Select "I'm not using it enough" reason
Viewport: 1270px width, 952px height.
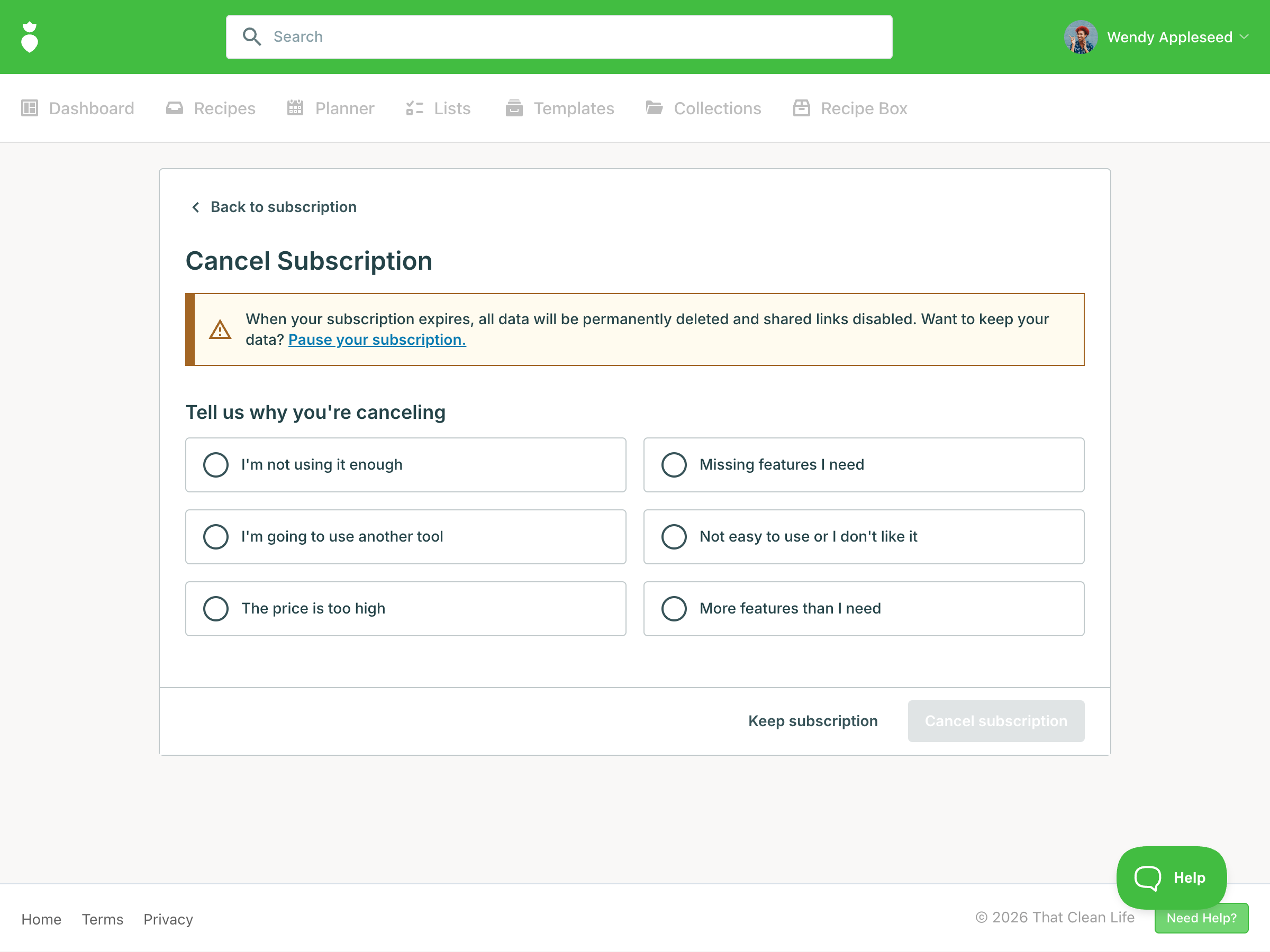tap(216, 465)
